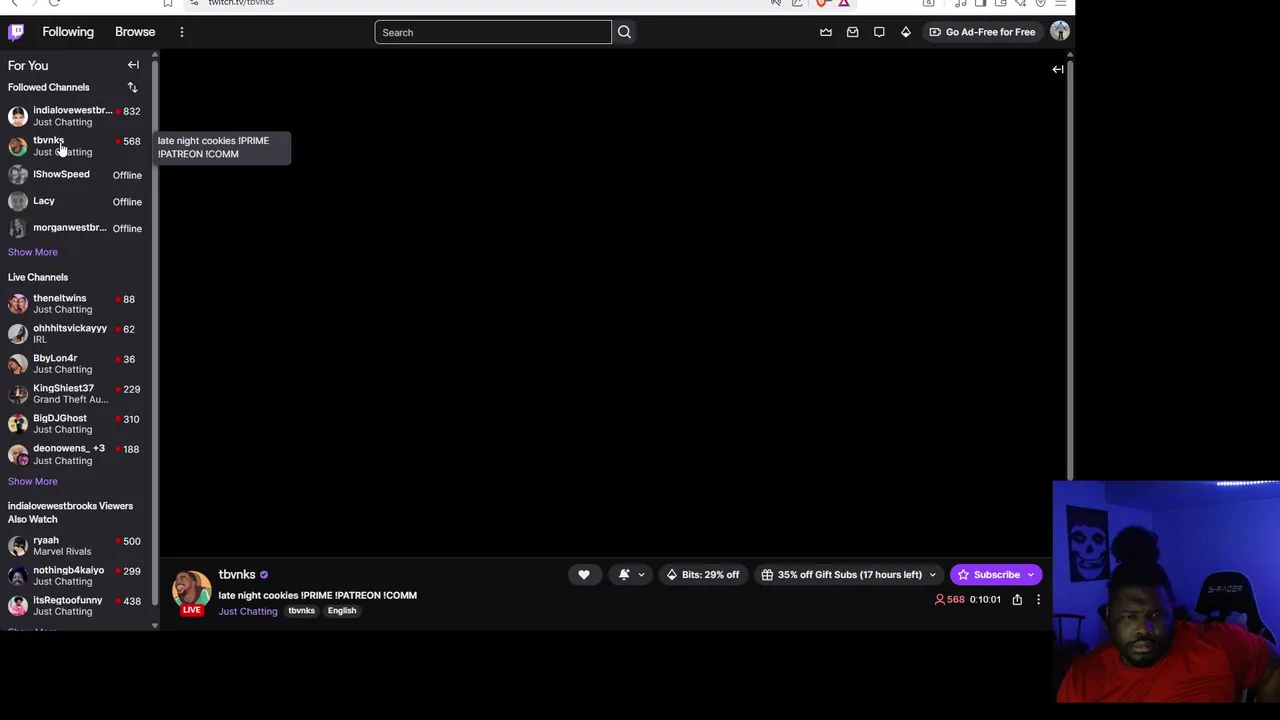
Task: Bookmark page in the browser address bar
Action: 168,3
